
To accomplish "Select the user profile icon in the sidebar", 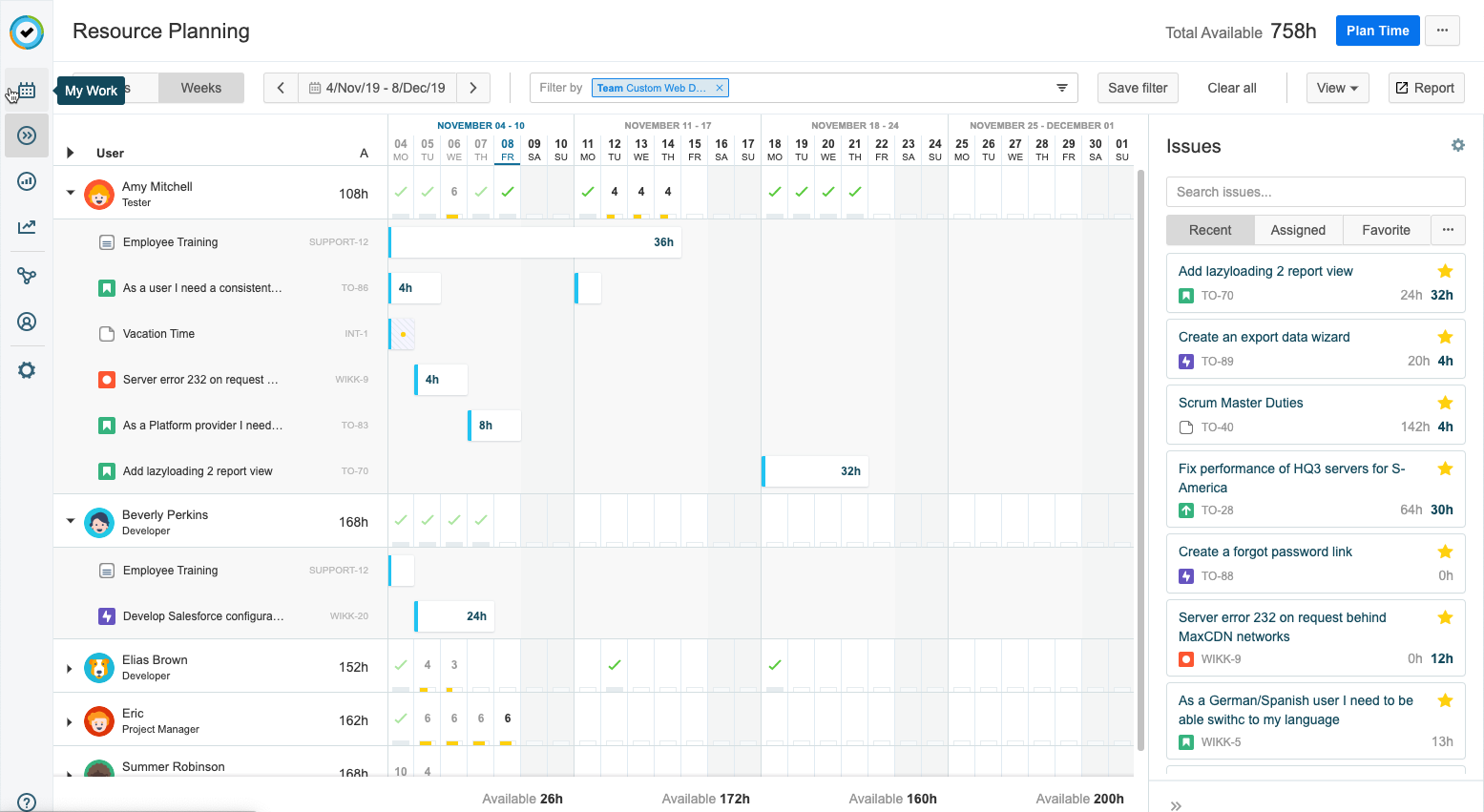I will point(26,323).
